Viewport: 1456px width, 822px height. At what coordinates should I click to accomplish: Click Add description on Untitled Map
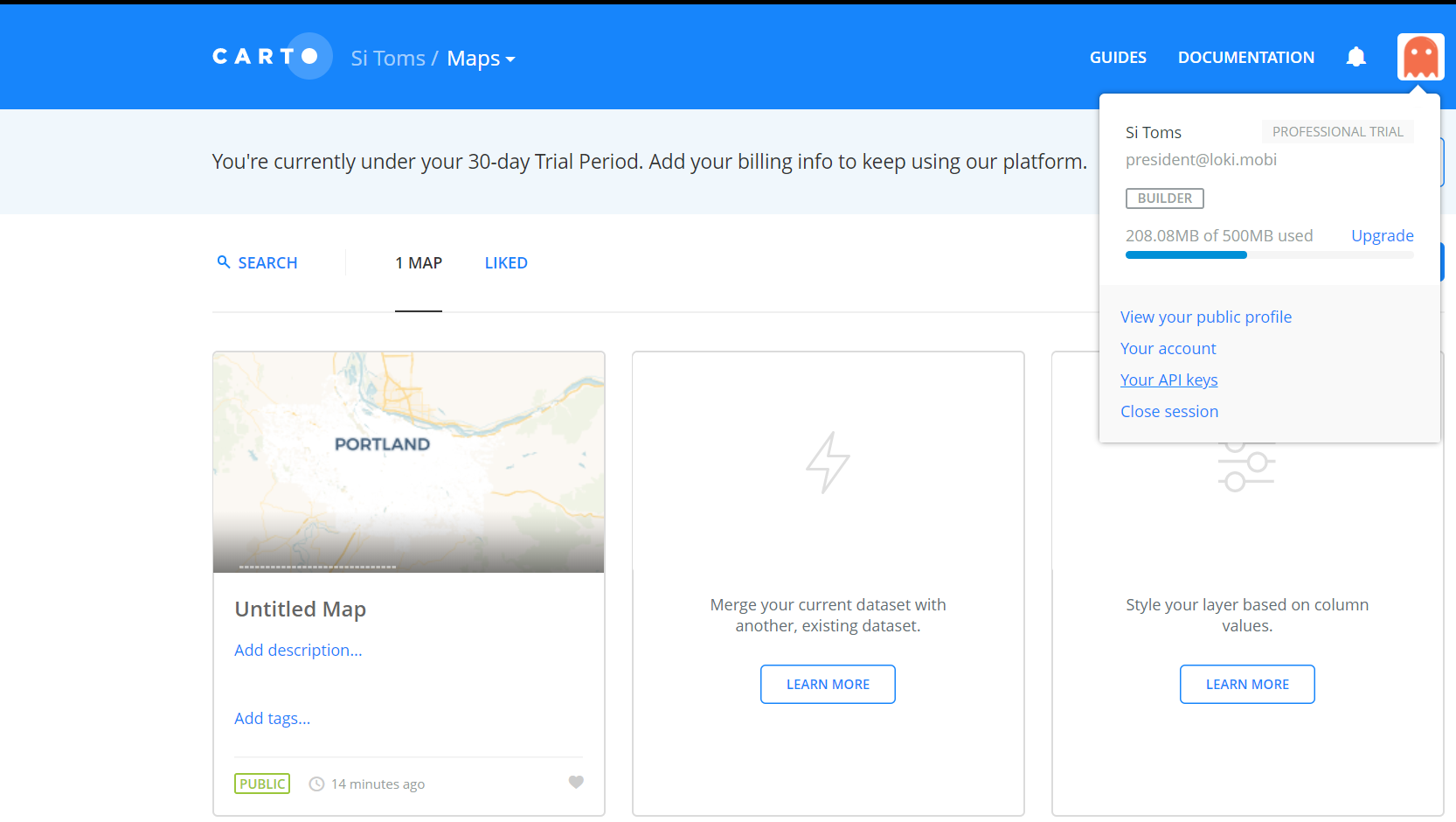[298, 651]
